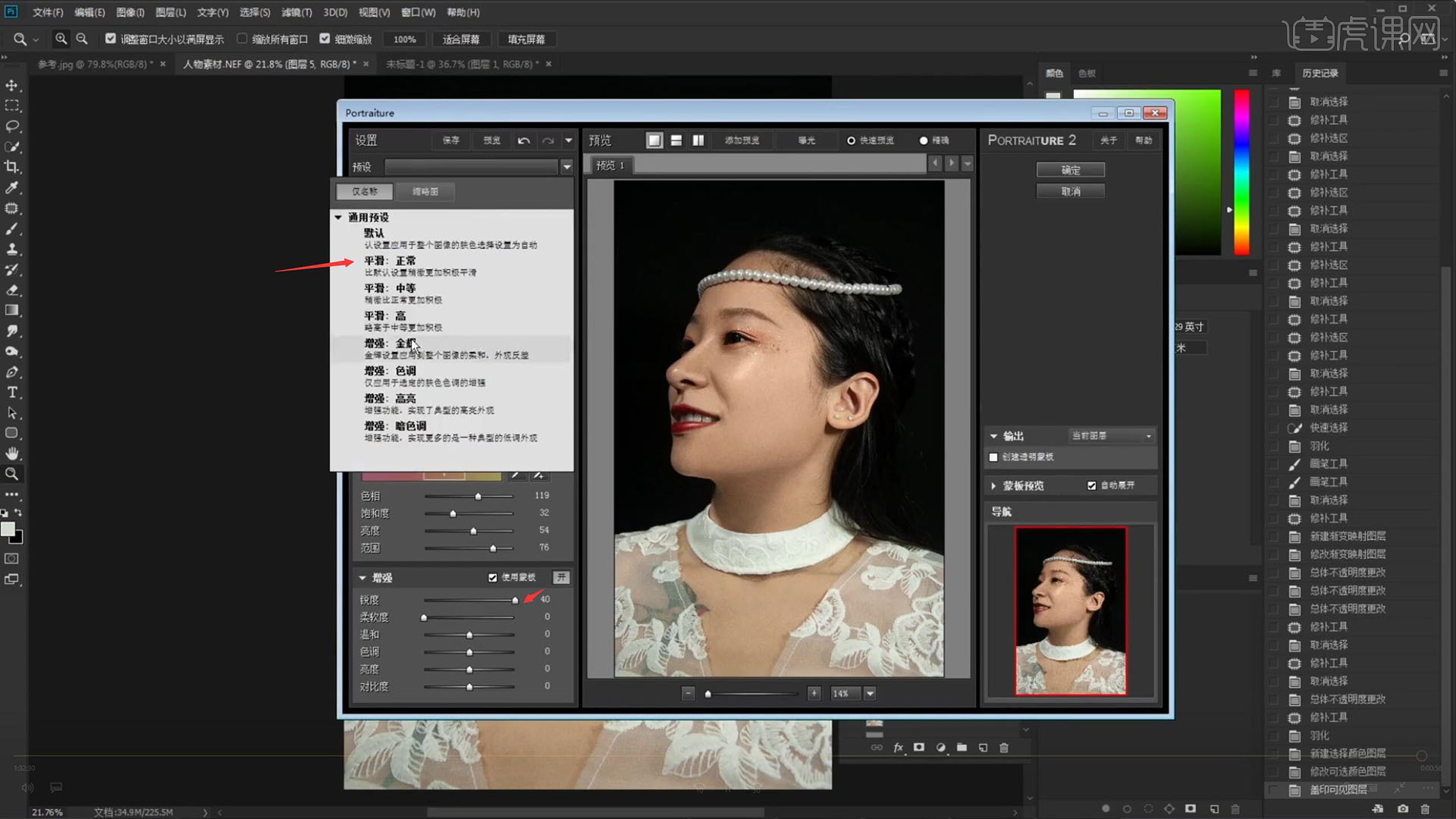Pick the Hand tool
Image resolution: width=1456 pixels, height=819 pixels.
click(x=12, y=453)
